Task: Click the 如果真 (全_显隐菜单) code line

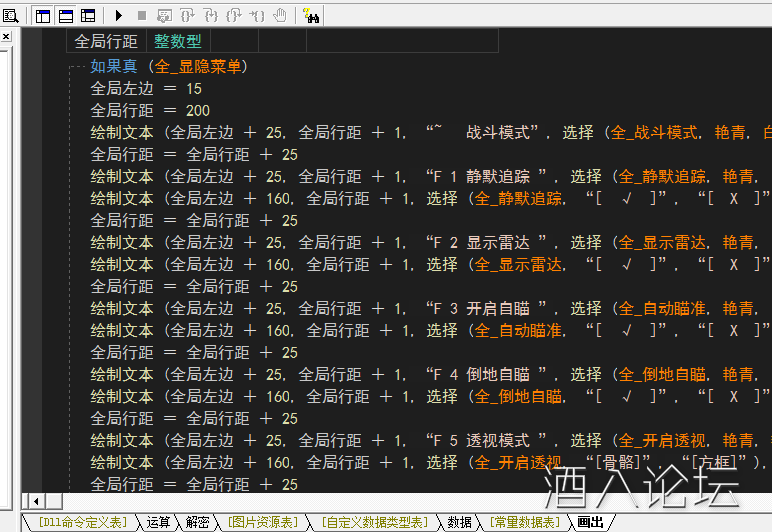Action: pyautogui.click(x=168, y=67)
